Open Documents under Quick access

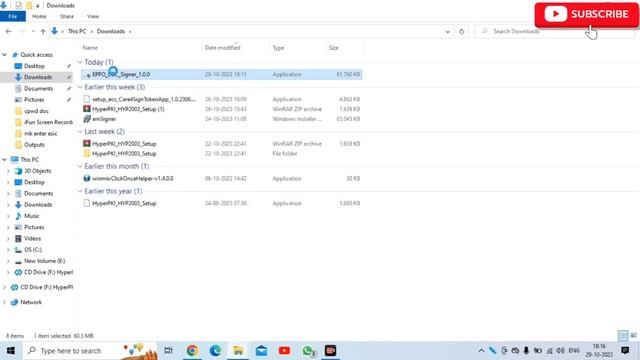(38, 89)
